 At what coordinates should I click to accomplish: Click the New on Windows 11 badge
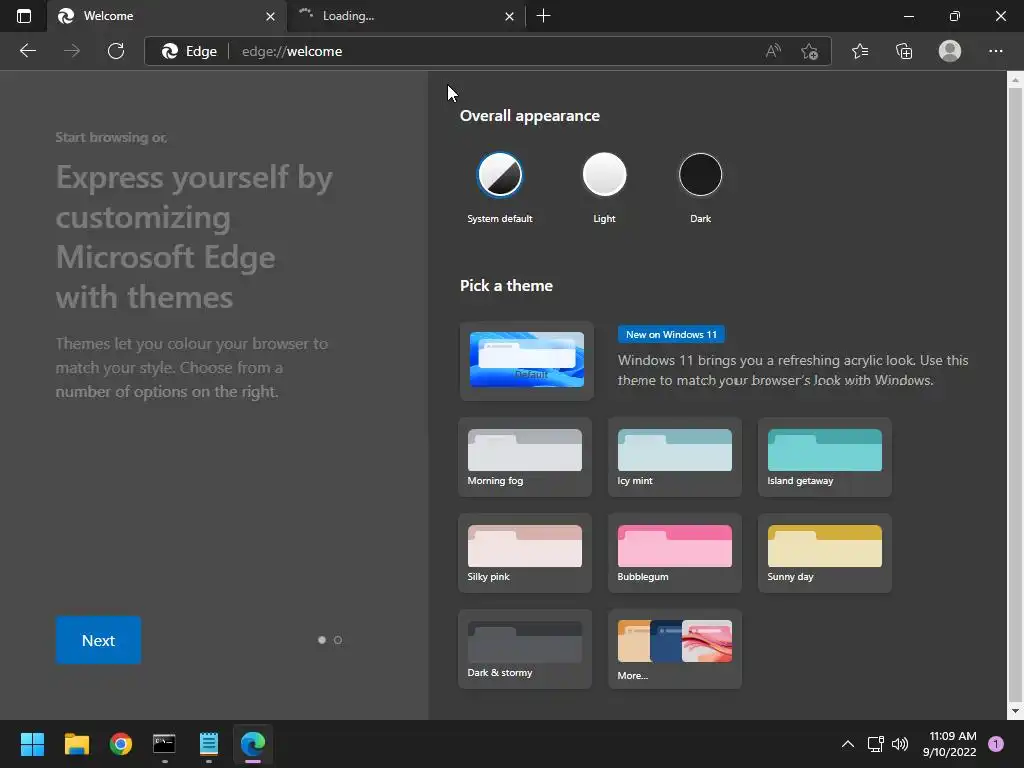click(x=671, y=334)
